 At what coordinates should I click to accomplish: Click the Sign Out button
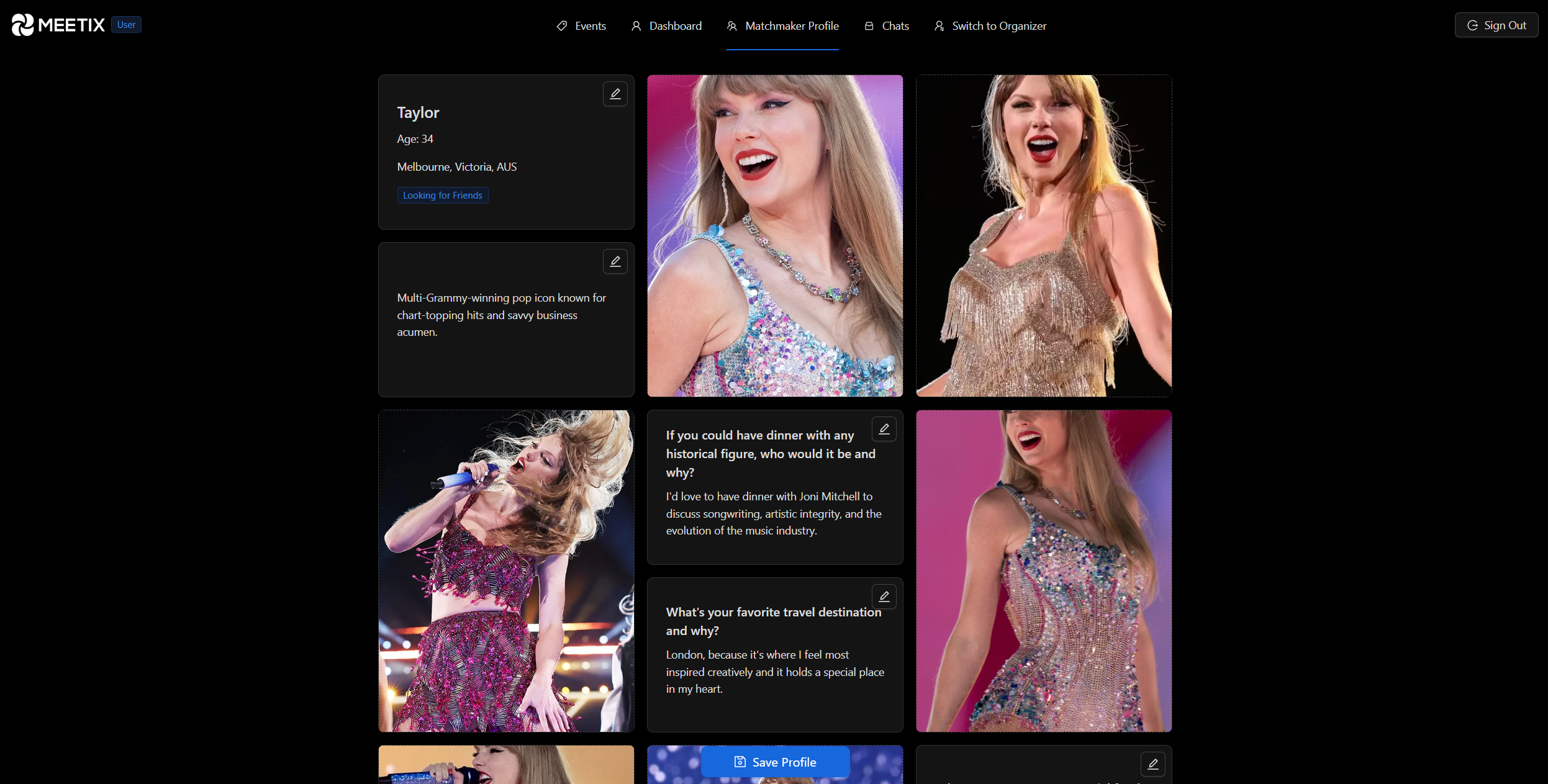pyautogui.click(x=1496, y=25)
